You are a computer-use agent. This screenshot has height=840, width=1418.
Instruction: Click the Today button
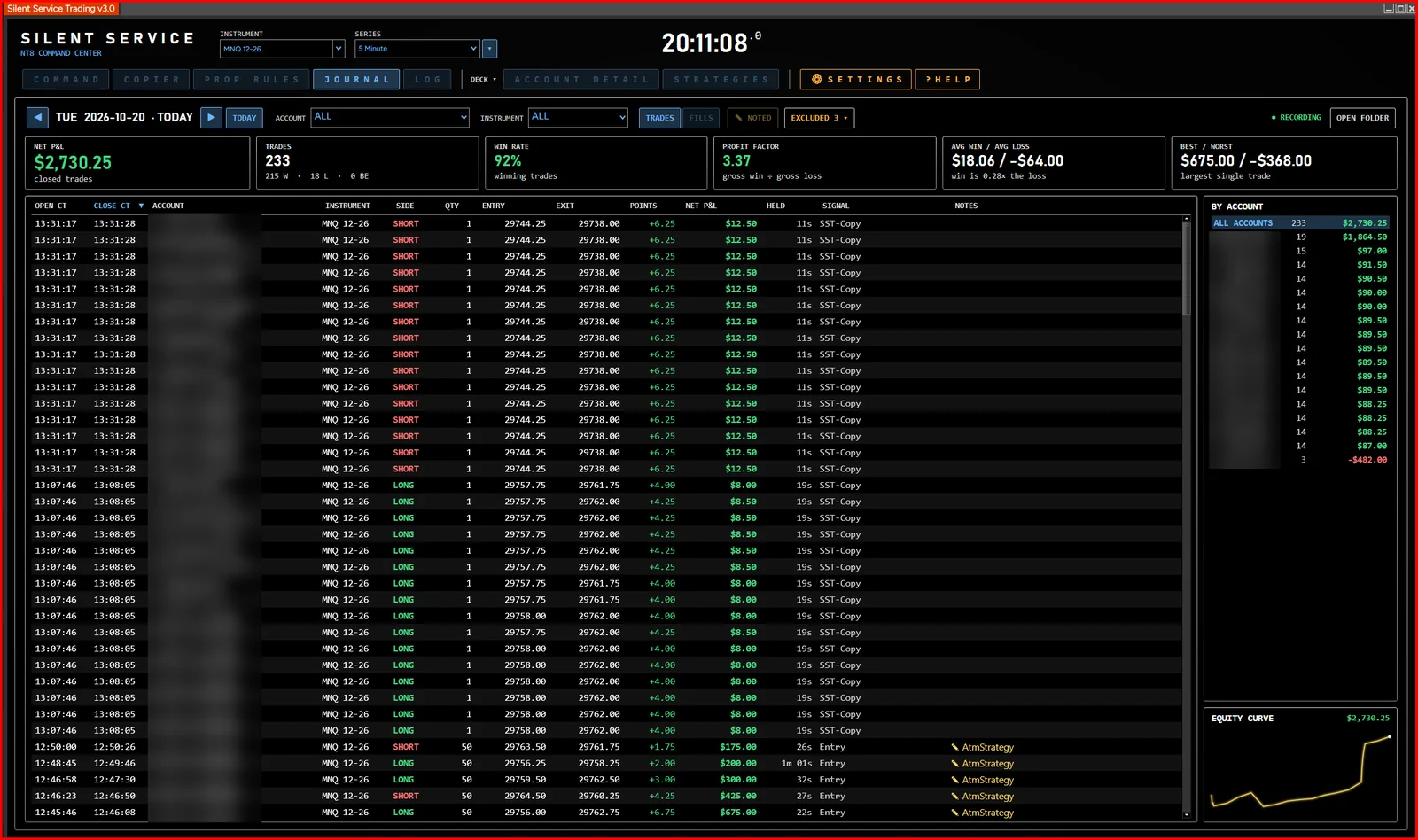tap(245, 118)
